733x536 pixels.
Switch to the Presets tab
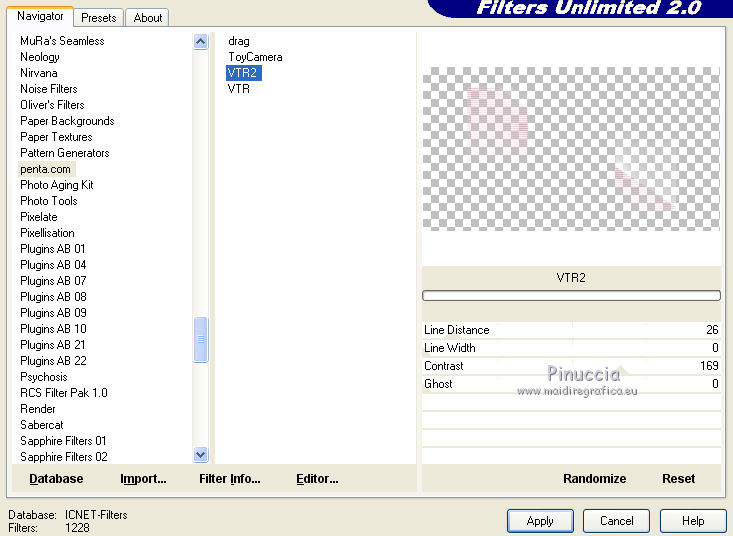point(99,18)
